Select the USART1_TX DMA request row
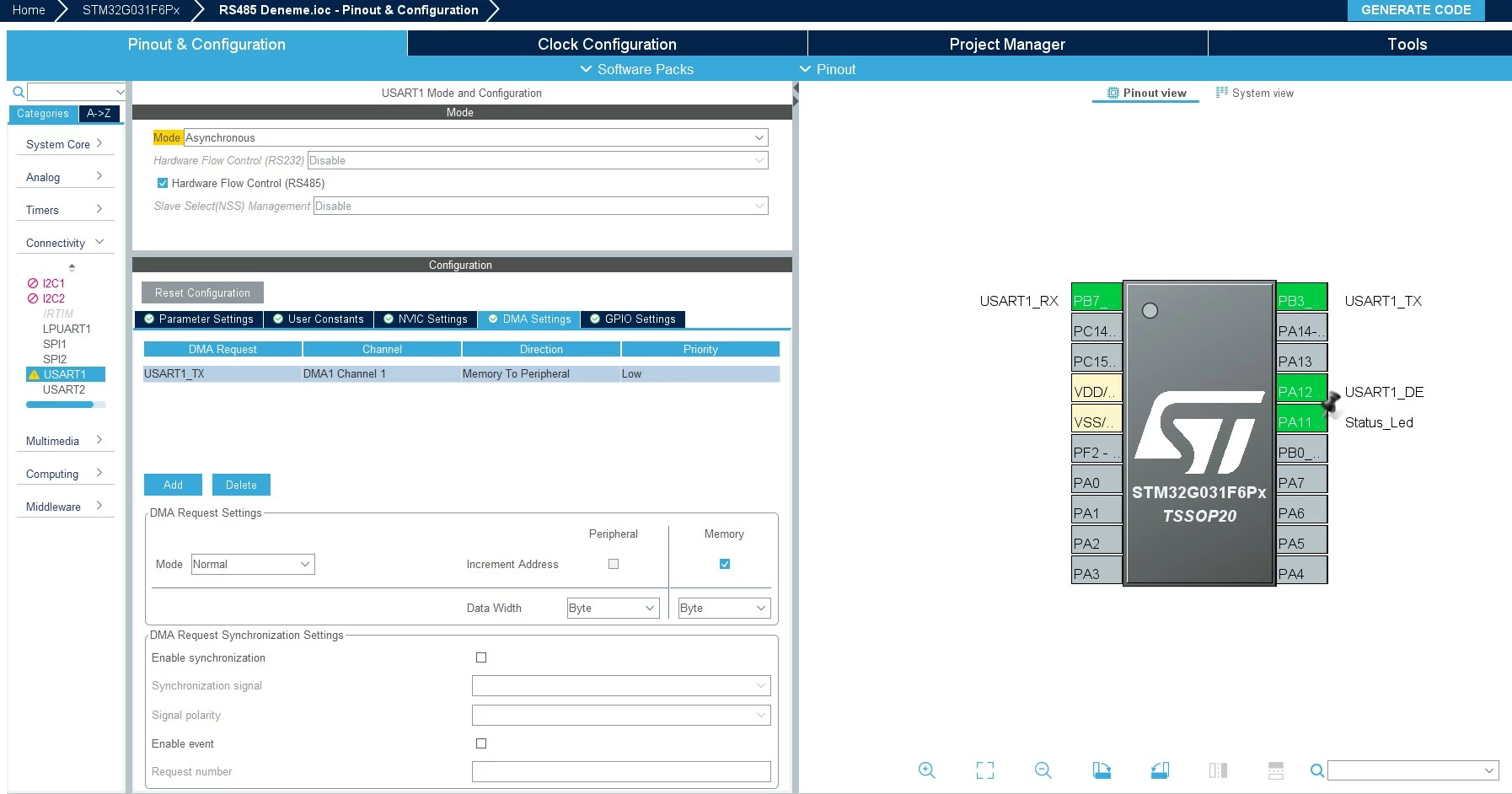The height and width of the screenshot is (794, 1512). coord(461,374)
